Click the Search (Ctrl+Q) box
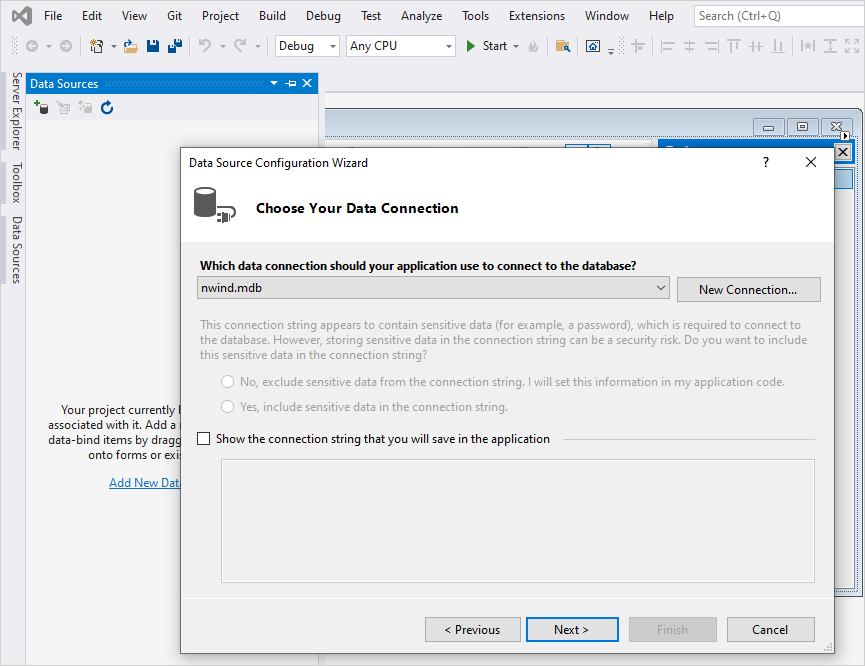865x666 pixels. [x=776, y=16]
